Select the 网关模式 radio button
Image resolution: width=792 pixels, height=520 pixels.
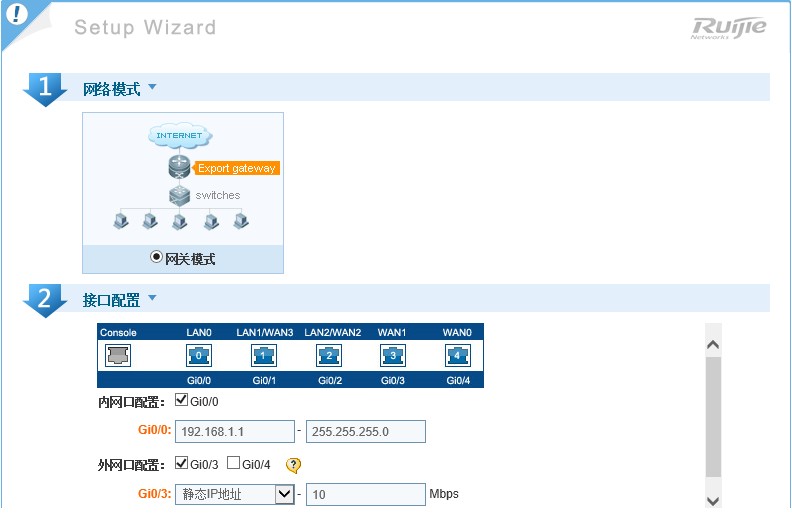156,257
